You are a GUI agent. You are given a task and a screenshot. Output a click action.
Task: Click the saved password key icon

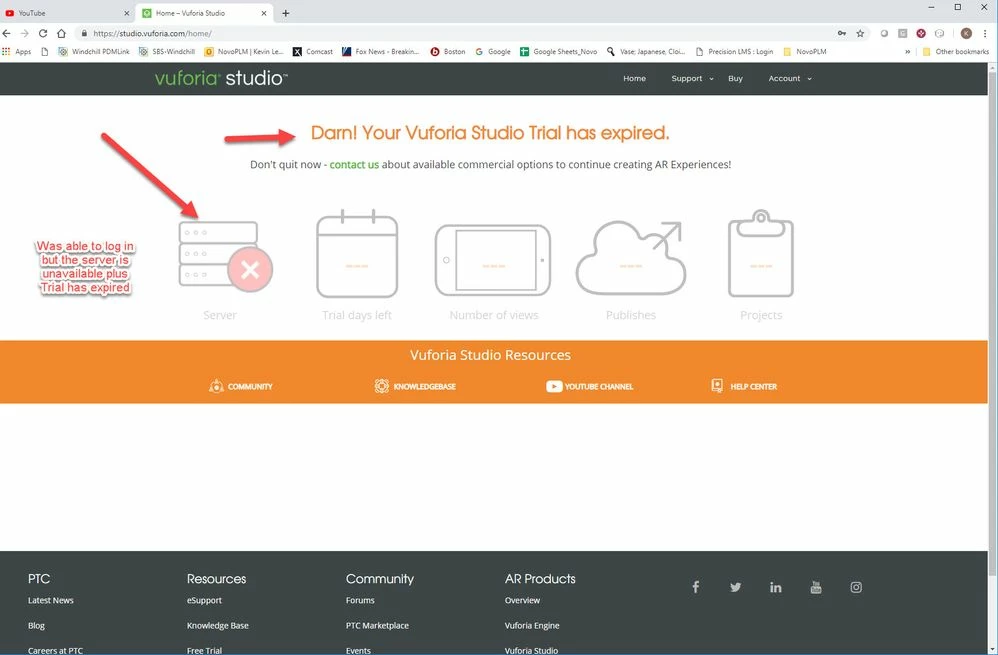(842, 33)
